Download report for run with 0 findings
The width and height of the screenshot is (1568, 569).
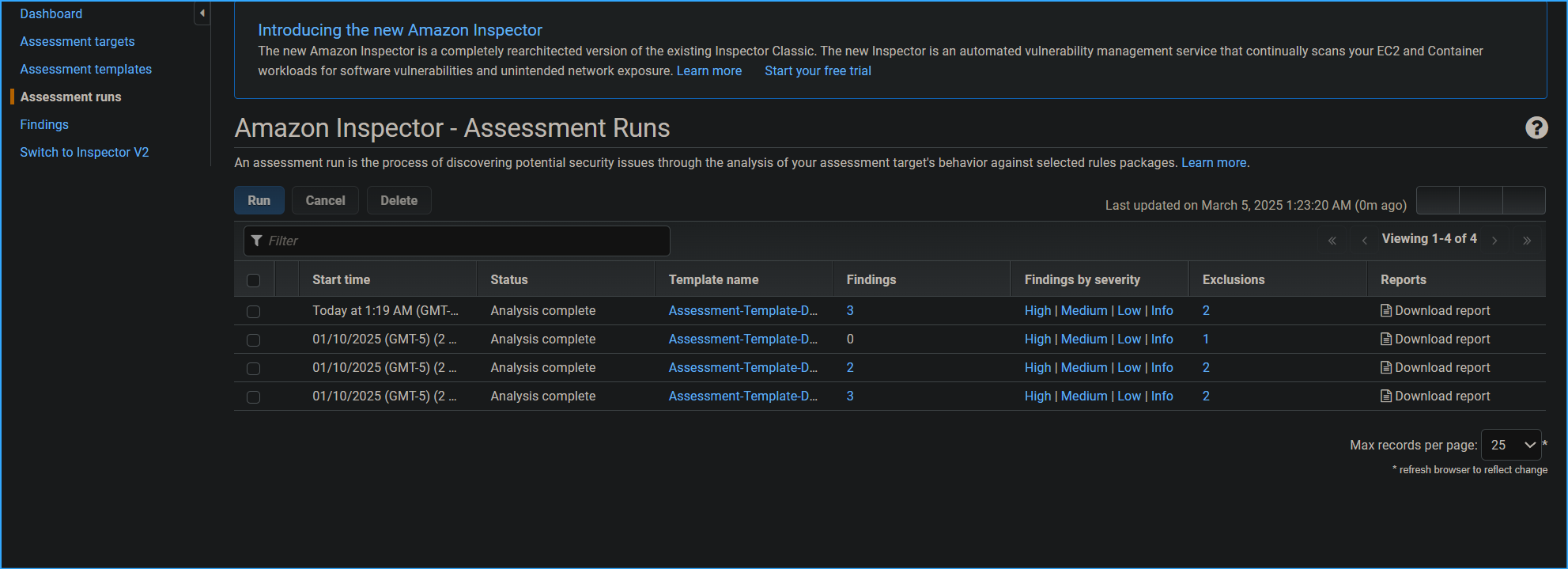tap(1435, 340)
